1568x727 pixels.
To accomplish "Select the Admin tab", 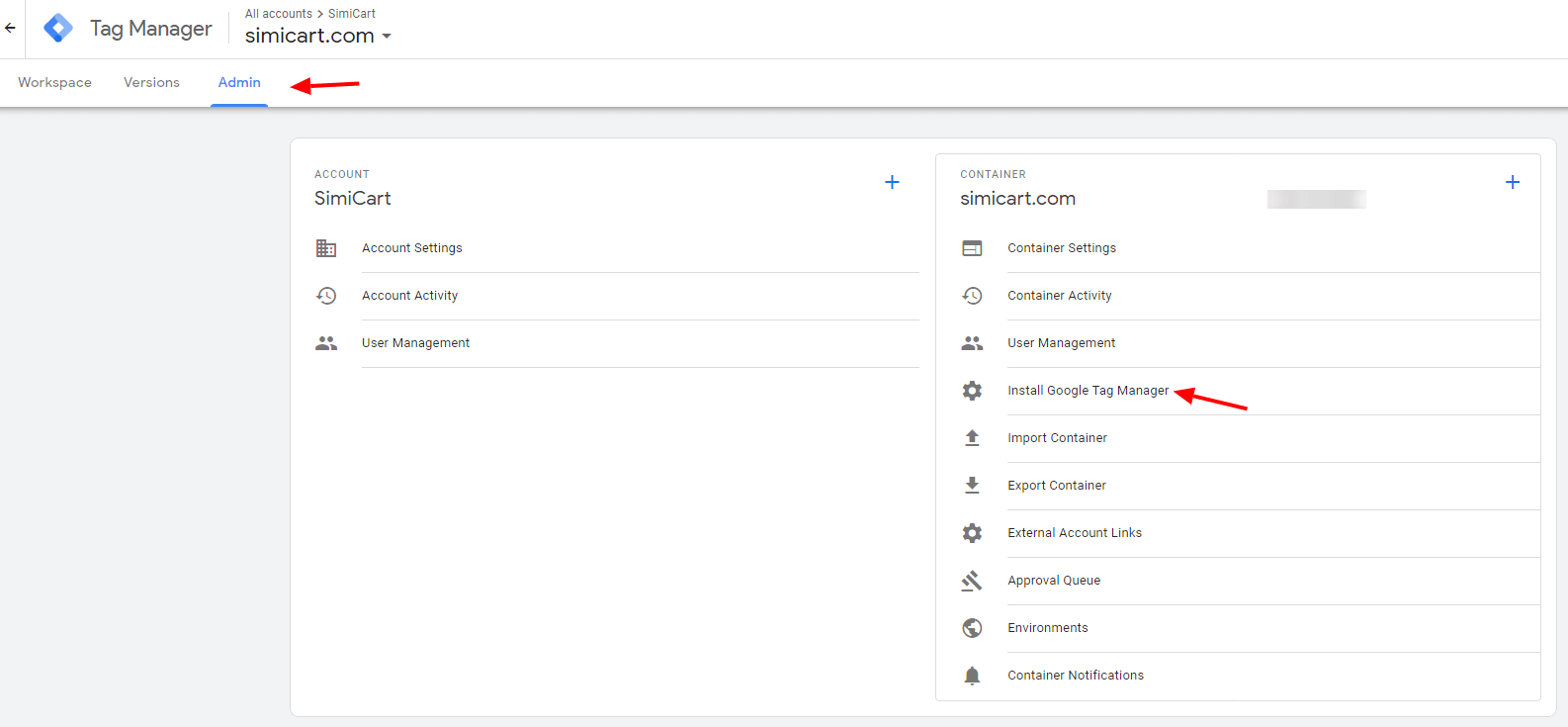I will pos(239,83).
